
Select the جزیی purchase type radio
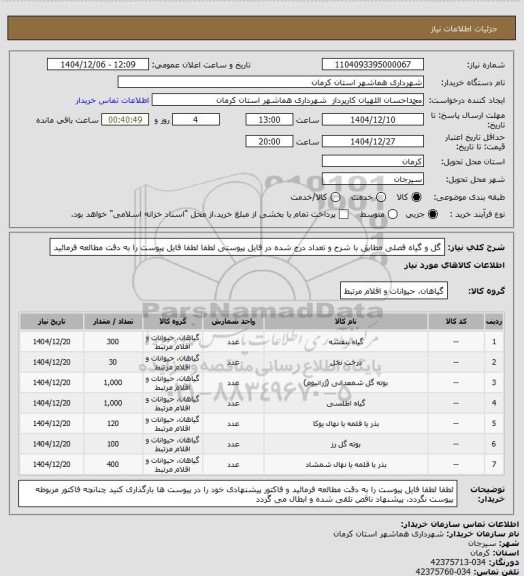[x=433, y=215]
